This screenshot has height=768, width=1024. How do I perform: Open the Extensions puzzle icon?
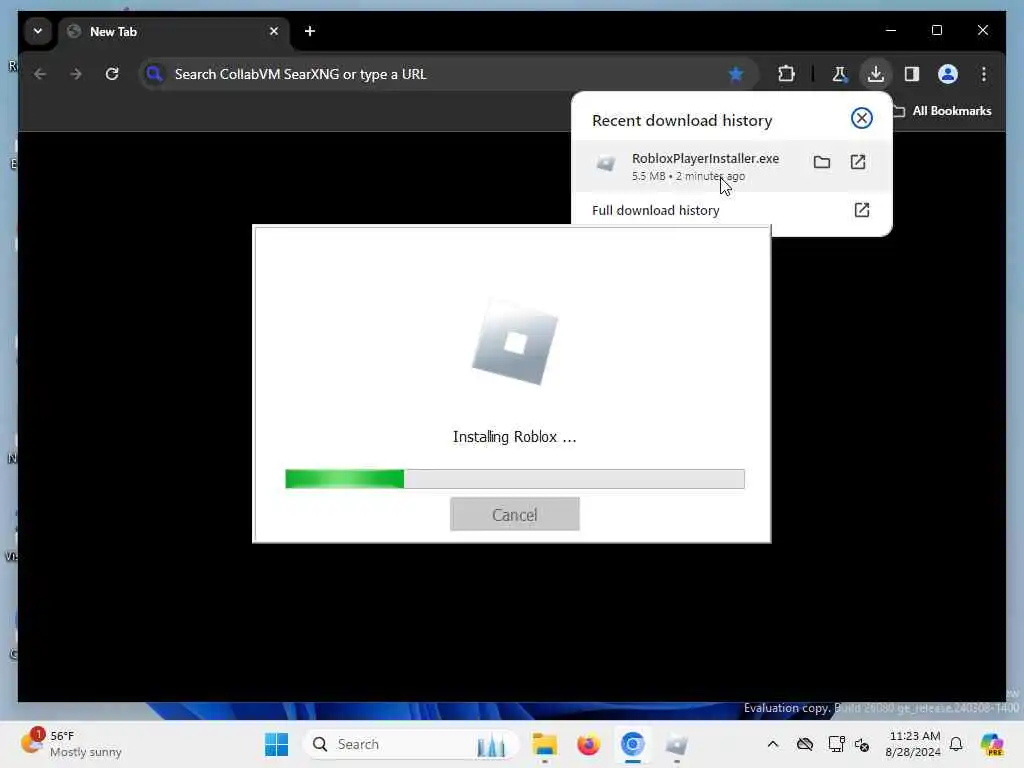(x=786, y=74)
